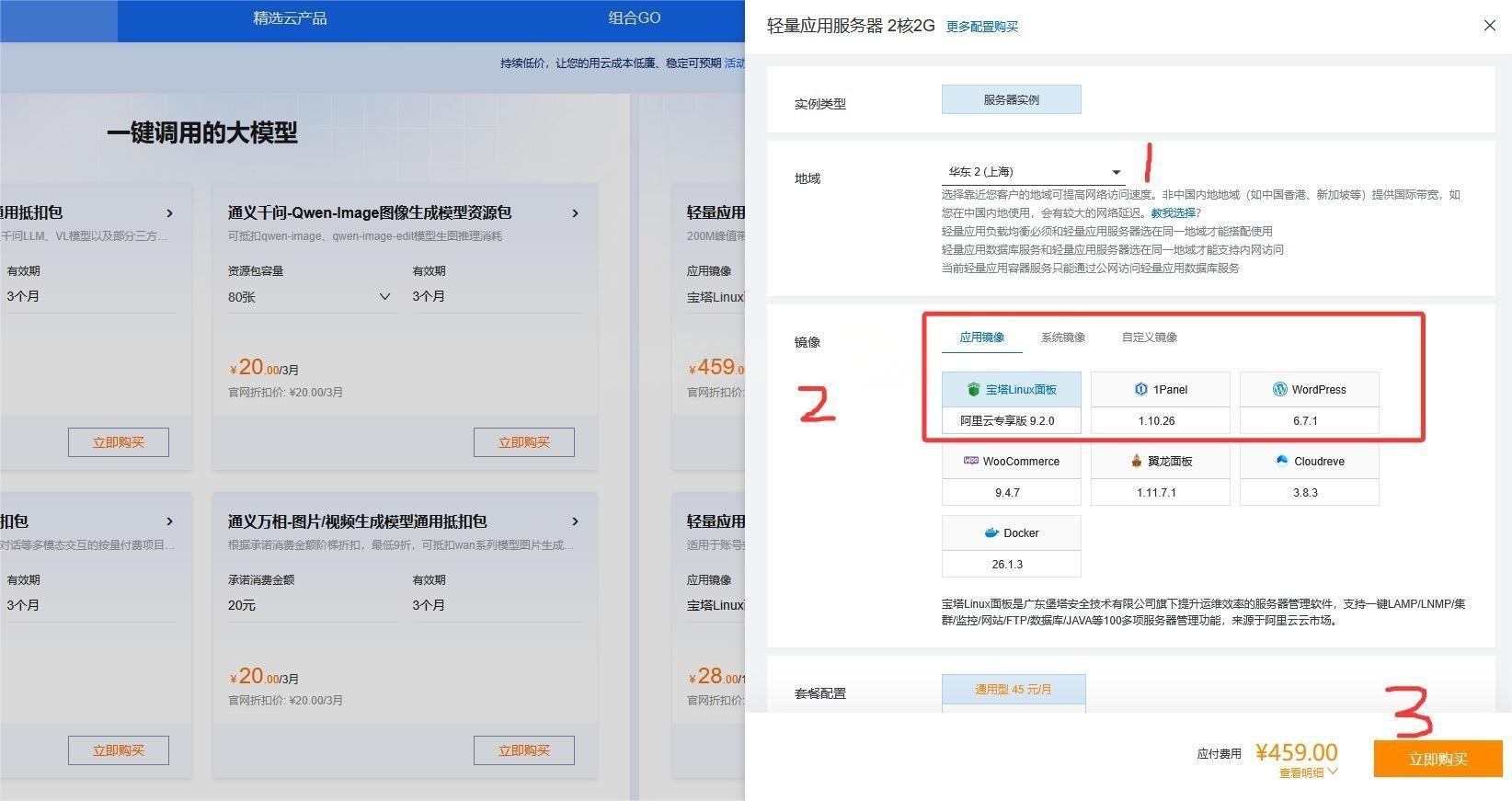Click 立即购买 on the lower-left 扣包 card
The height and width of the screenshot is (801, 1512).
pyautogui.click(x=119, y=750)
